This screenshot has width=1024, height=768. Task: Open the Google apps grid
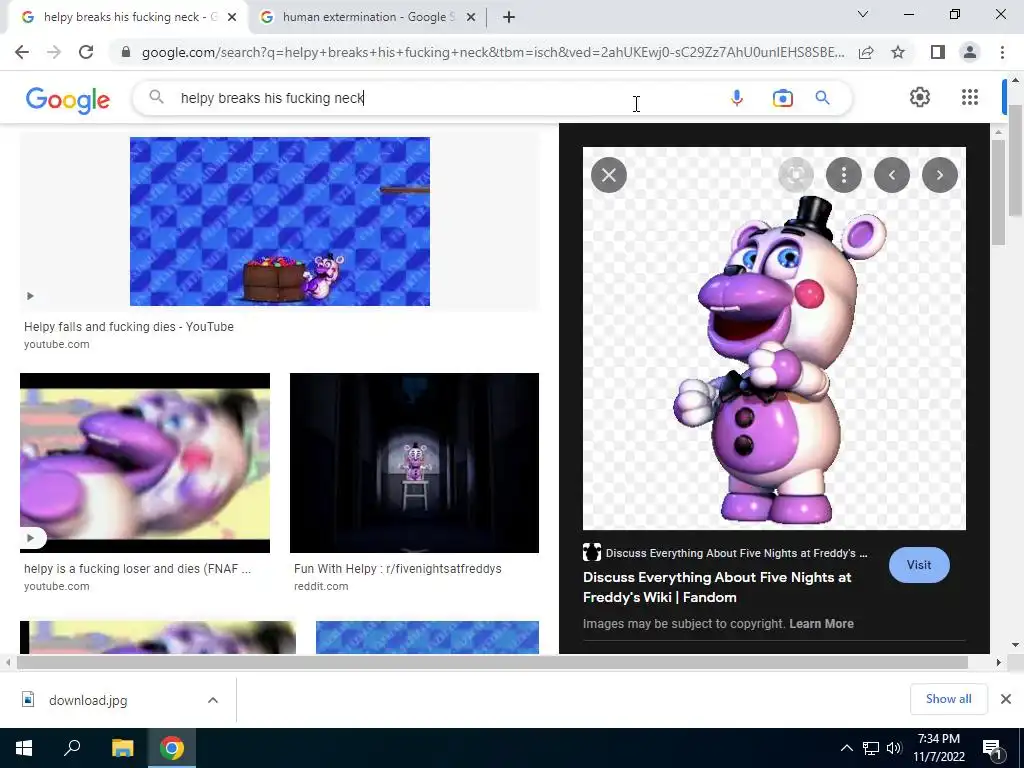pyautogui.click(x=970, y=97)
